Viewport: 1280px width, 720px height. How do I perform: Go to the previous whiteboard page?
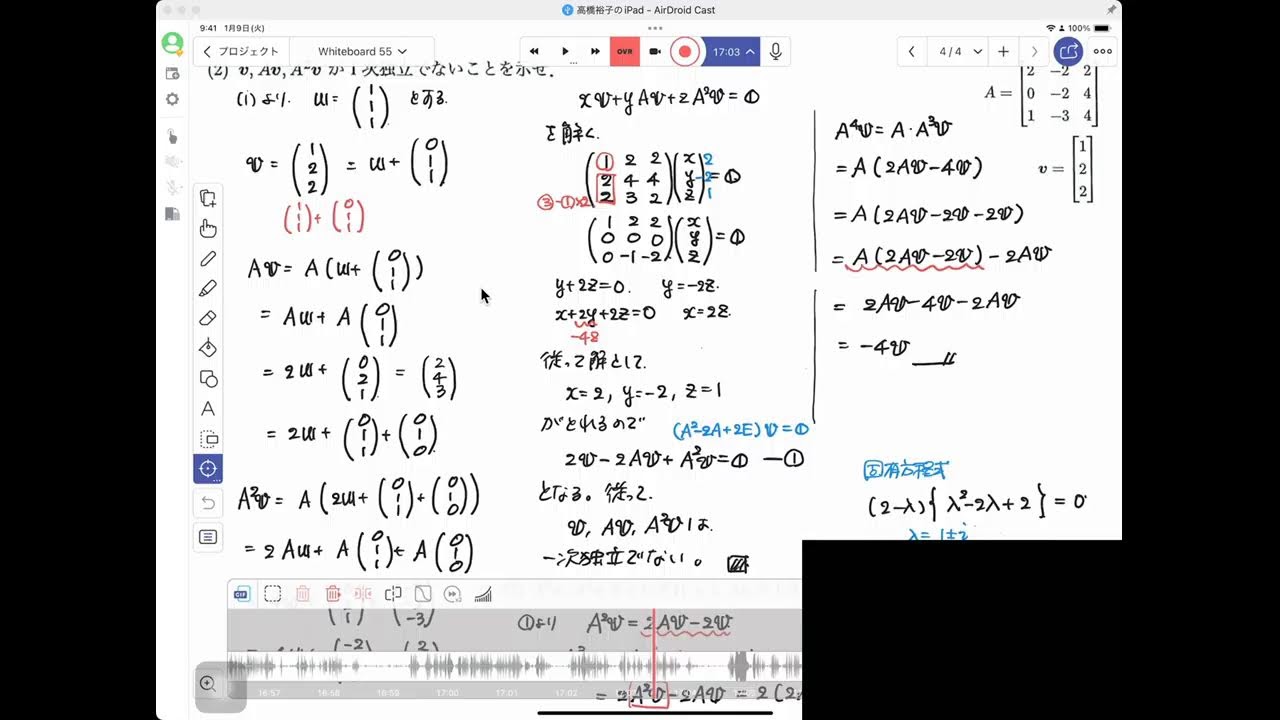[911, 51]
